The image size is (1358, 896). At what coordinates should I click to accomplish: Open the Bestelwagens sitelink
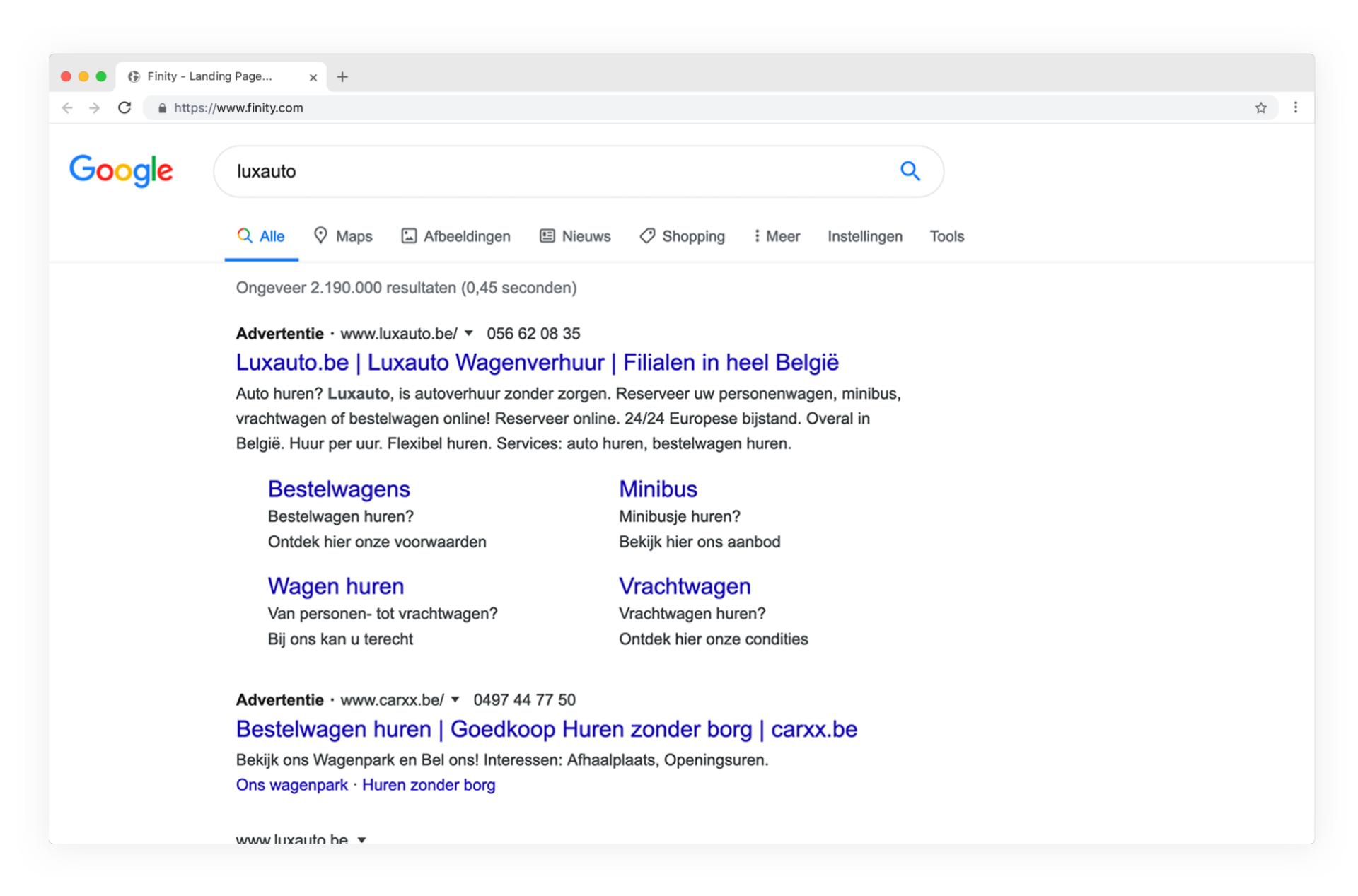tap(339, 489)
